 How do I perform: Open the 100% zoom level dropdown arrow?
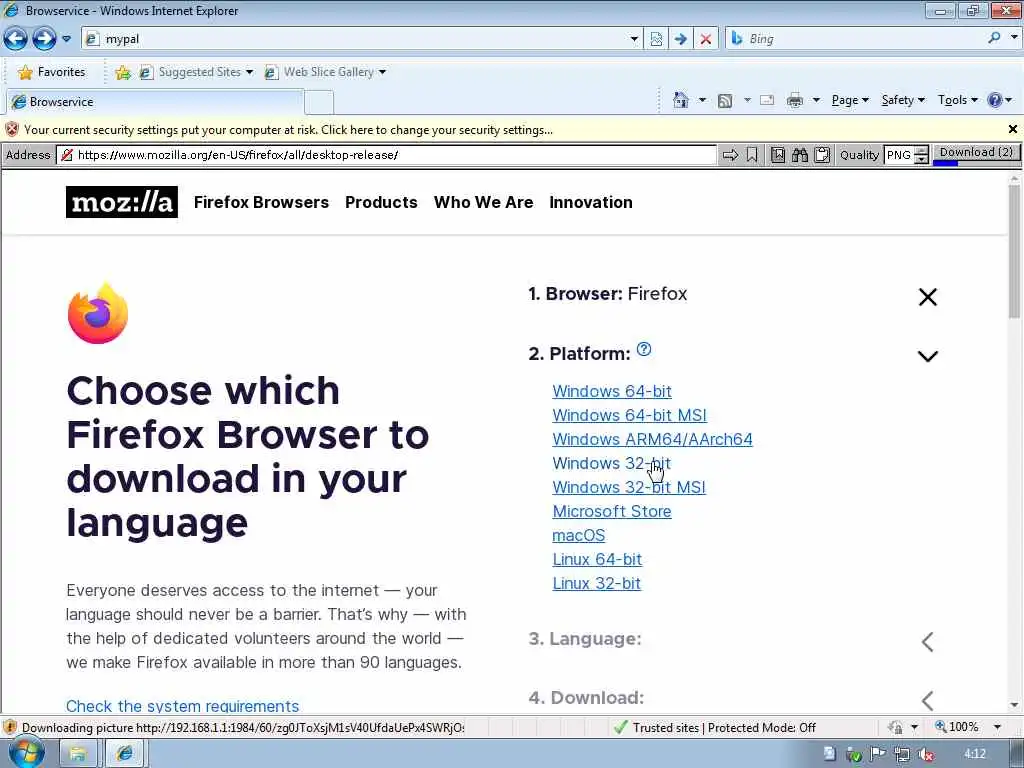point(997,727)
